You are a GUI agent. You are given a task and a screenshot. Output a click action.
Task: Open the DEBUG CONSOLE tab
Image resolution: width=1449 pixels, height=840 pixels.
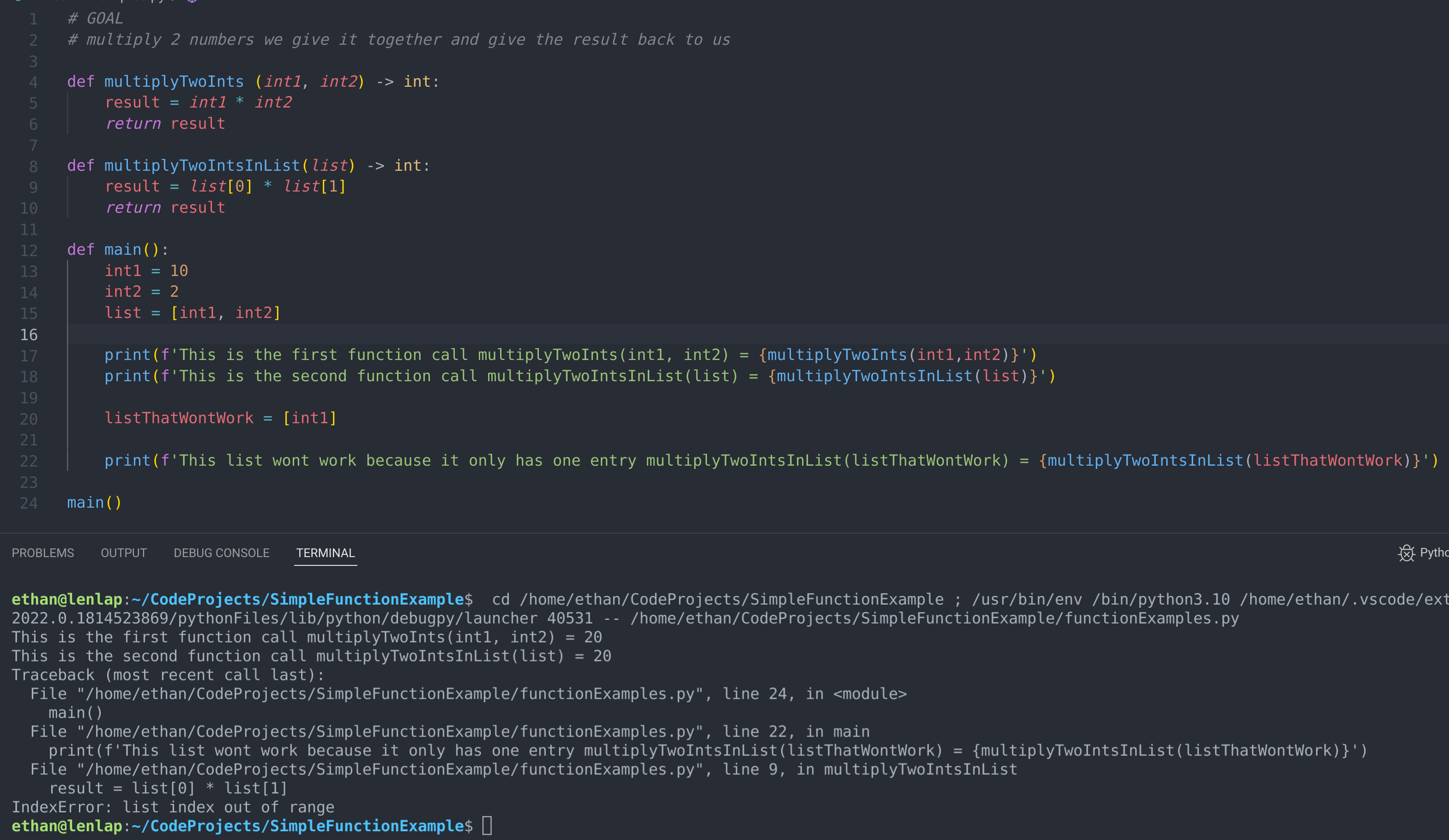[221, 553]
